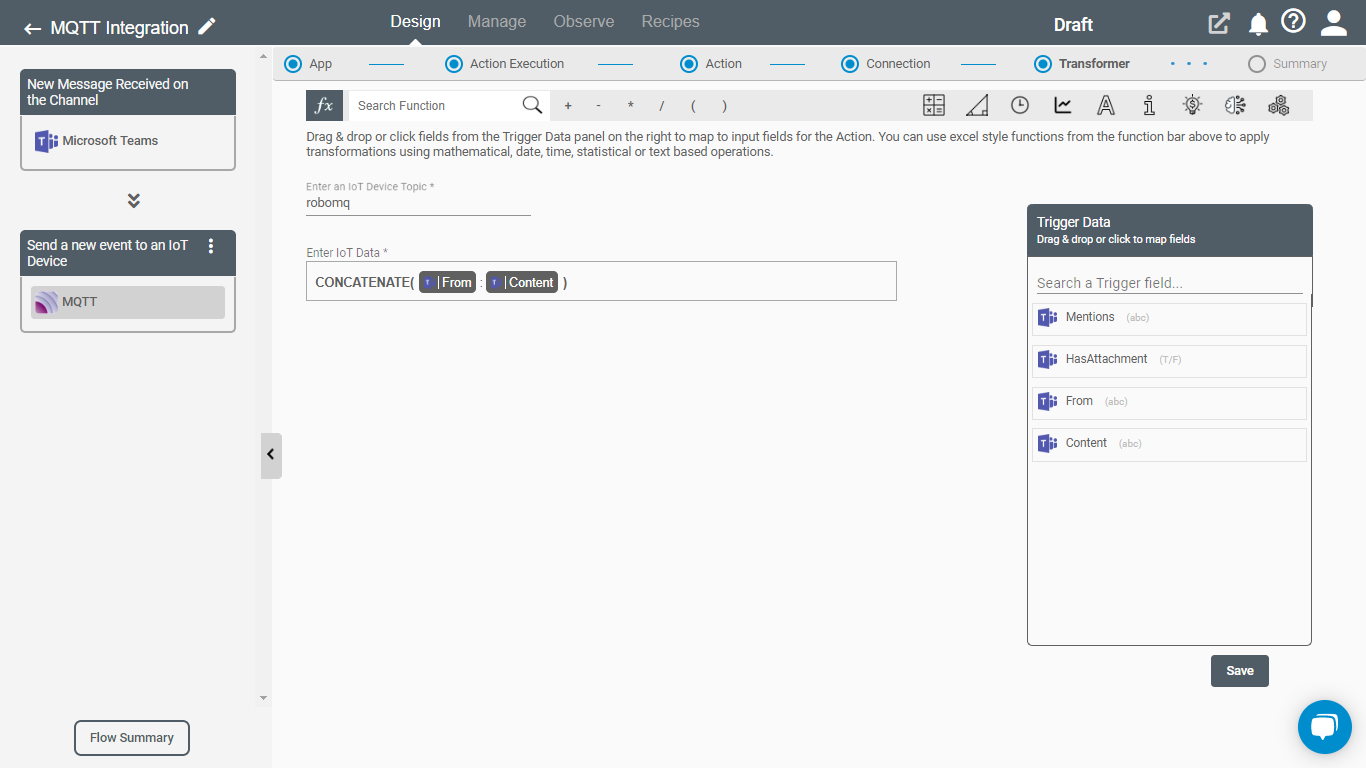Map the From trigger field
The width and height of the screenshot is (1366, 768).
click(x=1169, y=403)
